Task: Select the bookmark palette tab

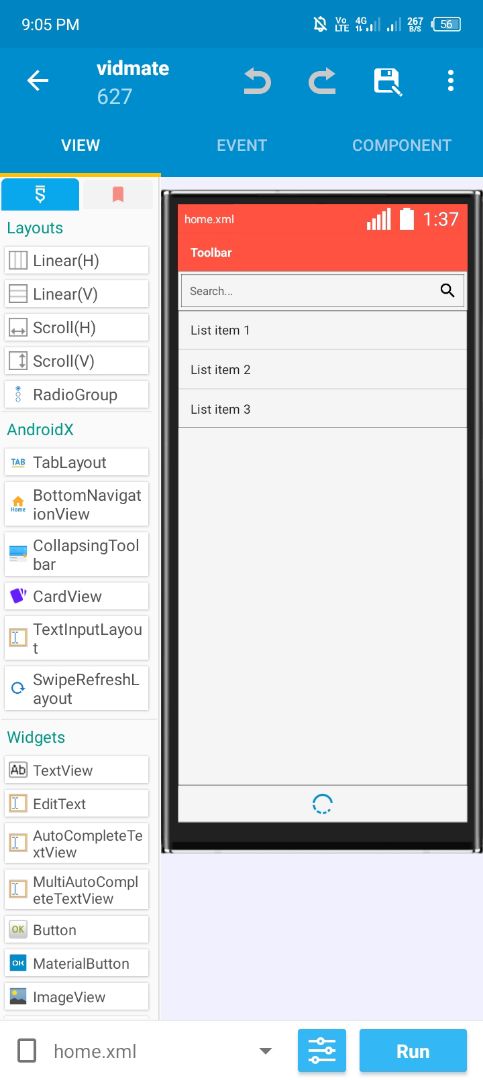Action: coord(118,195)
